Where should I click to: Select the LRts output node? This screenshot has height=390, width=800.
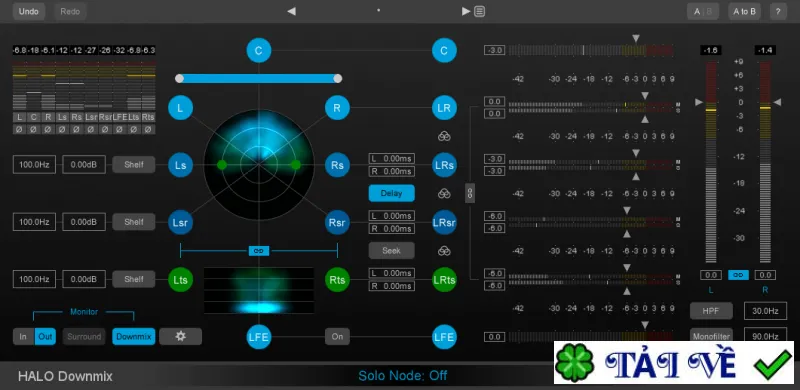pyautogui.click(x=444, y=280)
